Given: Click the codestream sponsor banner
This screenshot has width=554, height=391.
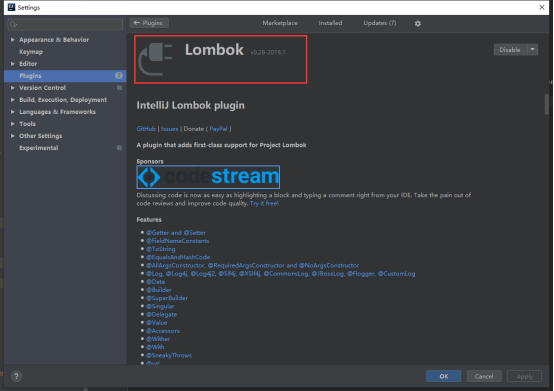Looking at the screenshot, I should [208, 177].
